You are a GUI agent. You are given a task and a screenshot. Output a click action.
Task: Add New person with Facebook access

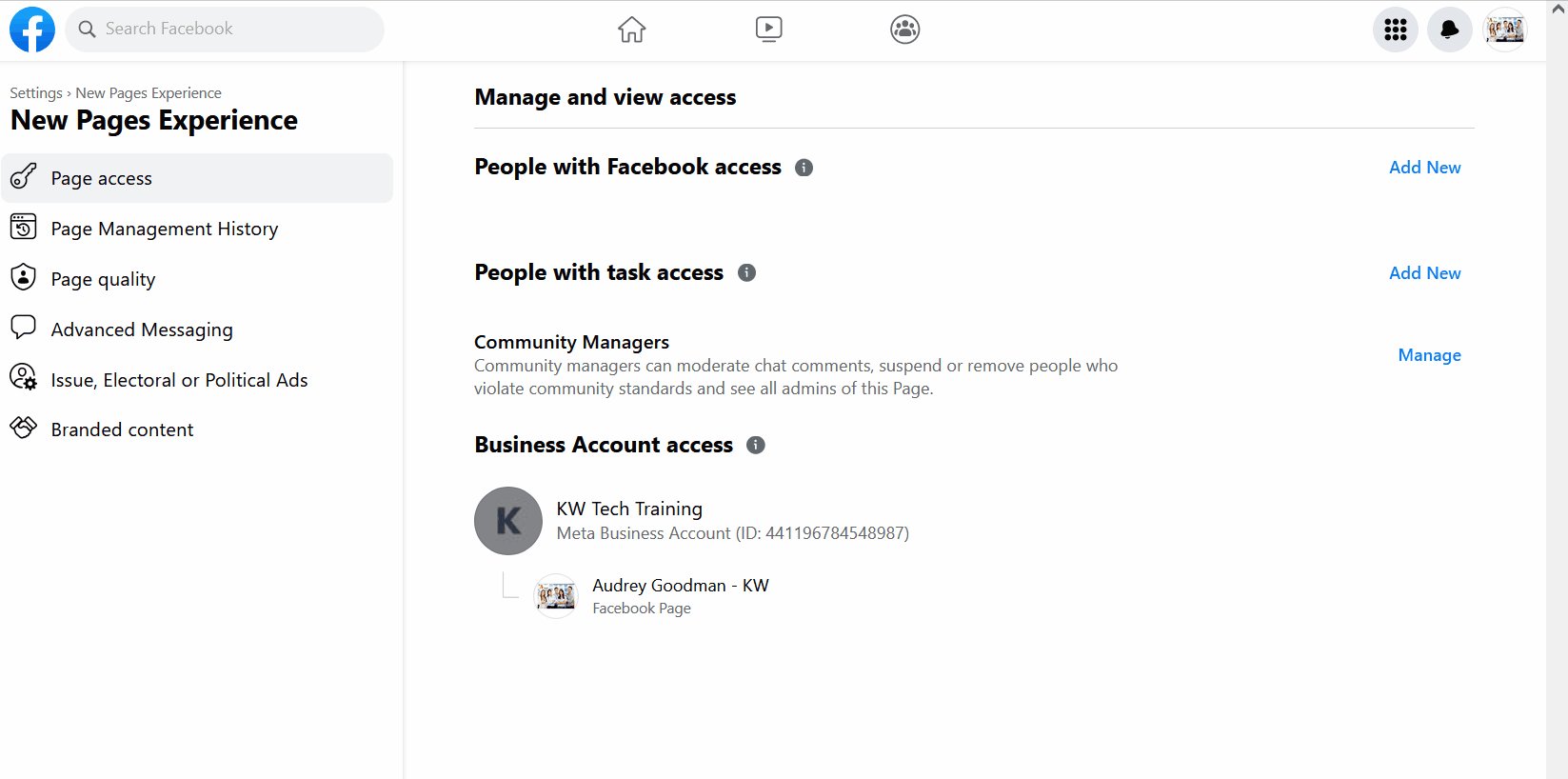pyautogui.click(x=1424, y=168)
